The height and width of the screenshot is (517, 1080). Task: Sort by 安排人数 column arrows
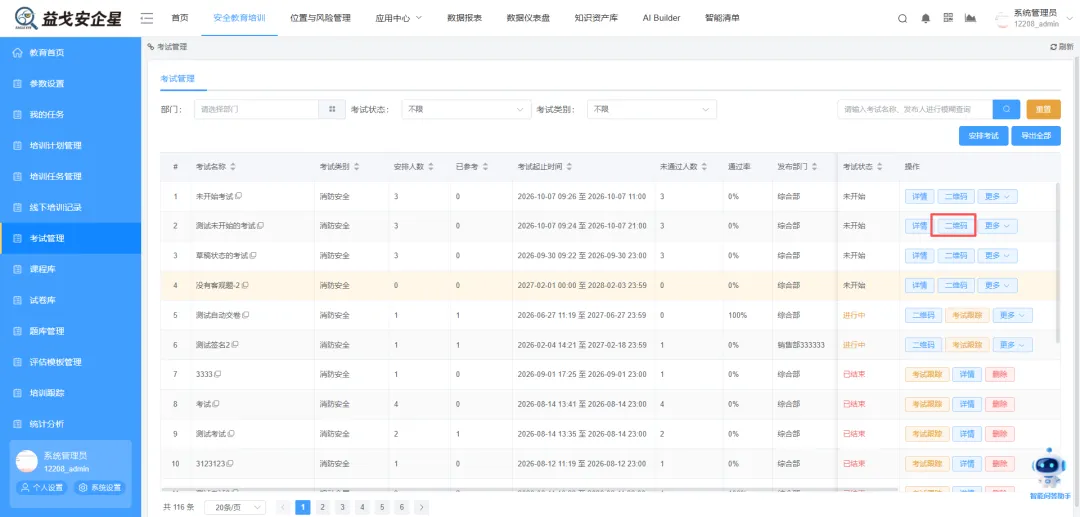(430, 167)
